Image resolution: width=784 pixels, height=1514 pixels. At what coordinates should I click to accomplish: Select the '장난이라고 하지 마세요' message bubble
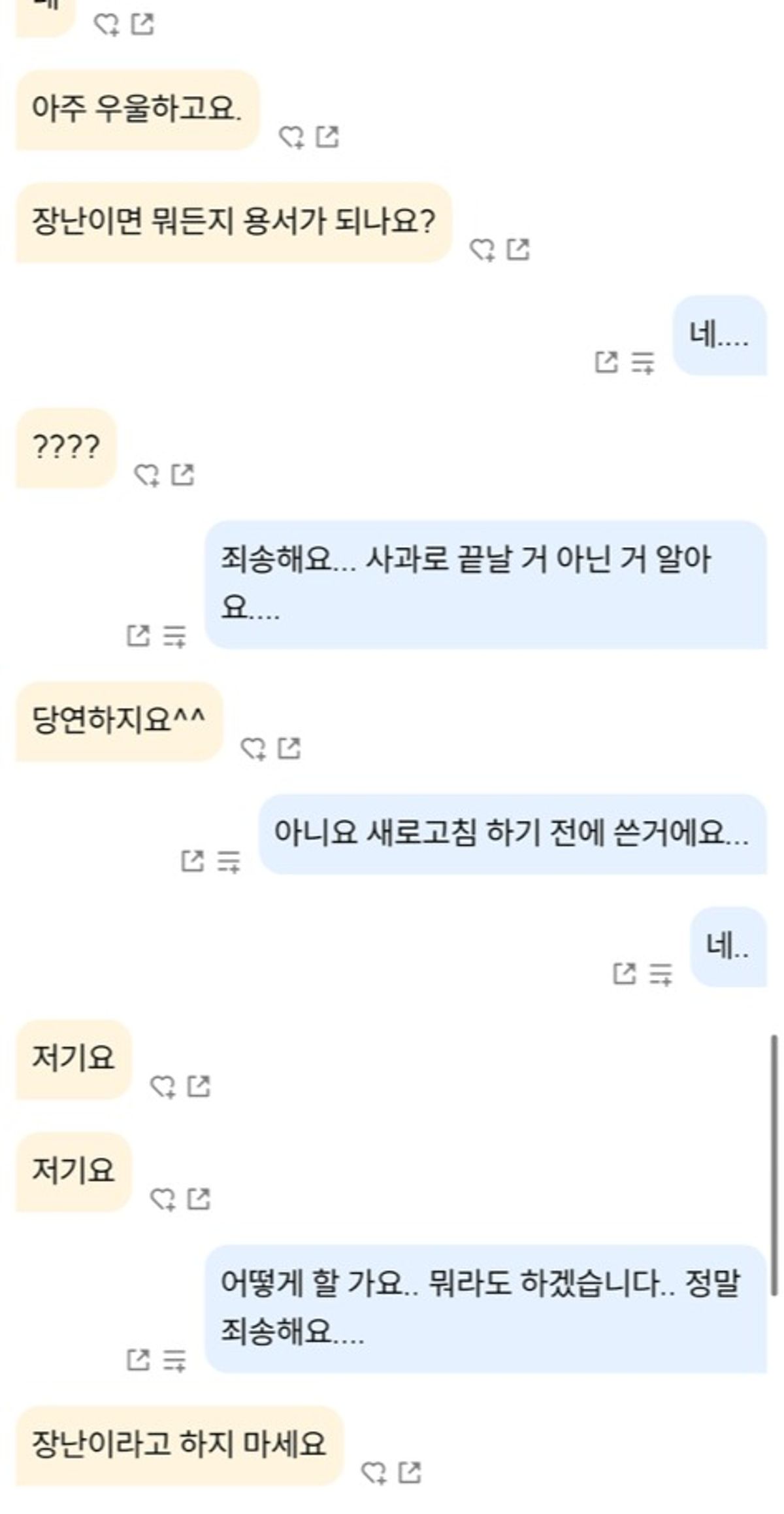pyautogui.click(x=179, y=1445)
